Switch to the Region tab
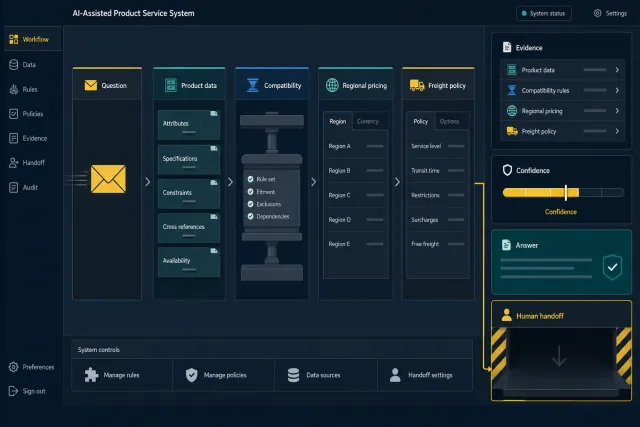Image resolution: width=640 pixels, height=427 pixels. tap(338, 121)
